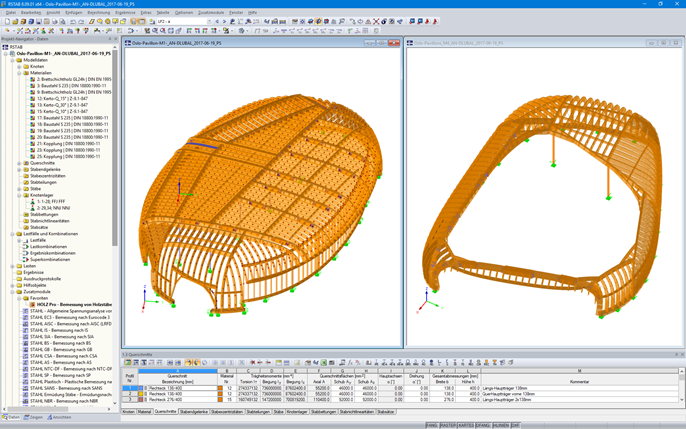Select Ausdruckprotokolle in navigator tree

click(x=42, y=279)
